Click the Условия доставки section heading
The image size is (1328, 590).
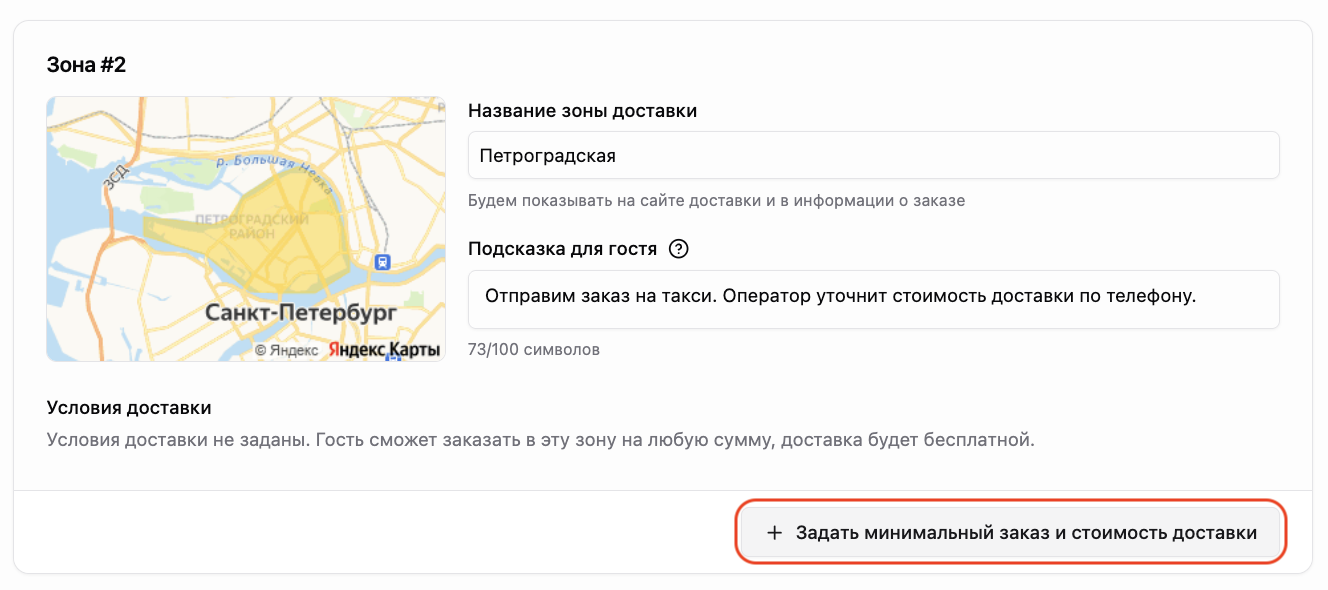(x=129, y=408)
